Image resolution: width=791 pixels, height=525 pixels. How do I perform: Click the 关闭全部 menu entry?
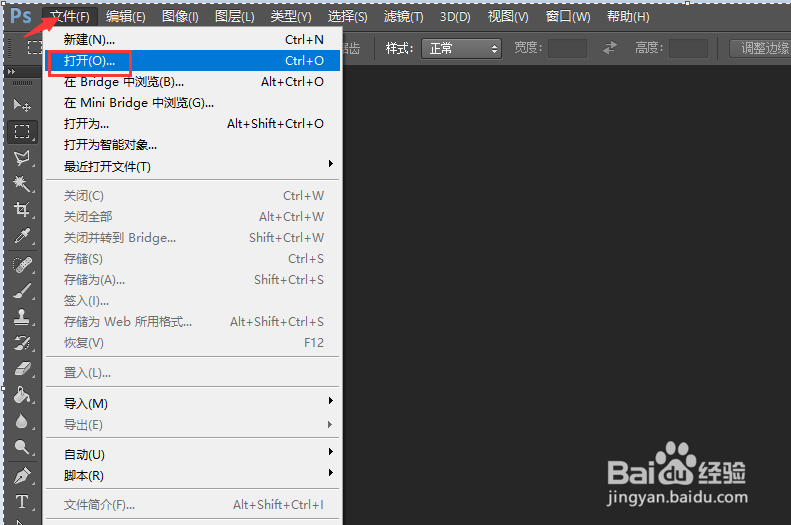(192, 217)
